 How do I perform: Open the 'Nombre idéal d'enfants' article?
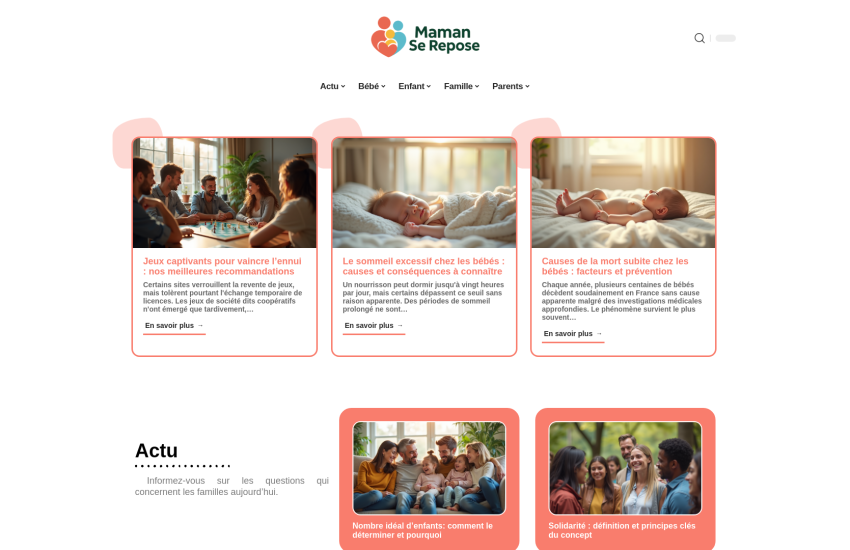point(422,530)
